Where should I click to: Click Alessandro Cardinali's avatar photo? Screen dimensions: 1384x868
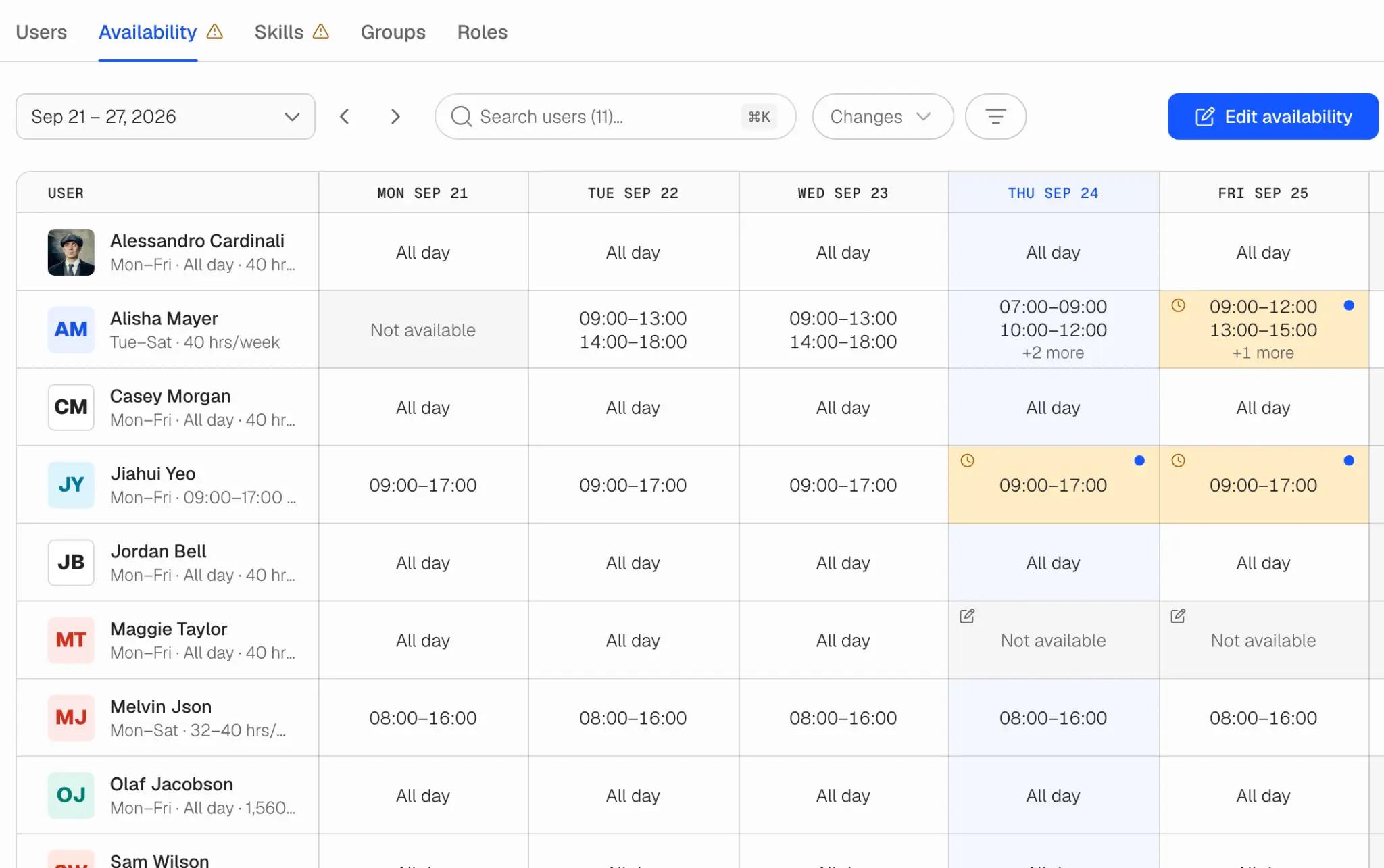[x=71, y=252]
